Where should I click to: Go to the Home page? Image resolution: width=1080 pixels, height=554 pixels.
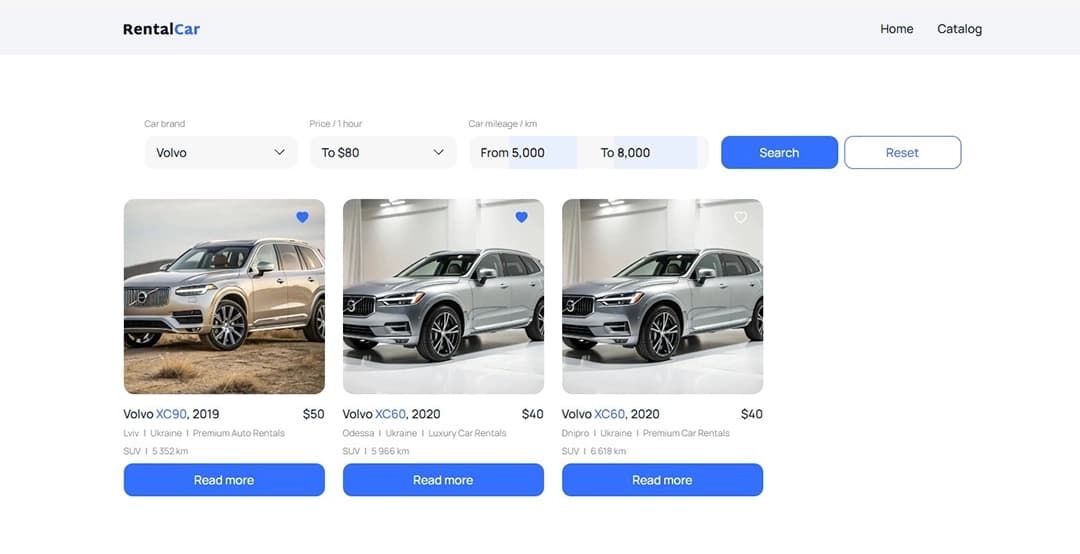(x=896, y=29)
